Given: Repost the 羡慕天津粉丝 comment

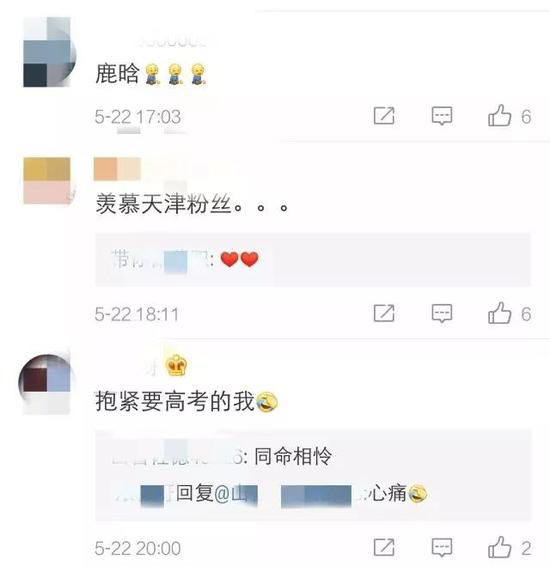Looking at the screenshot, I should point(384,313).
